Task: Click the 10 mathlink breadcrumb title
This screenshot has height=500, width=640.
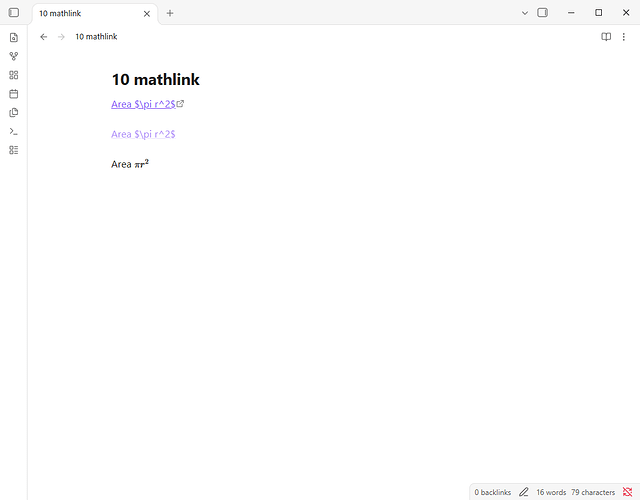Action: click(x=96, y=37)
